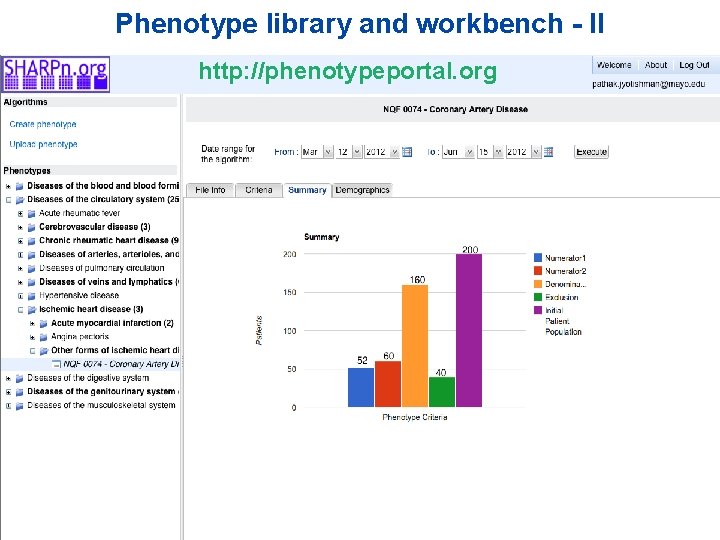Screen dimensions: 720x540
Task: Click folder icon beside Acute rheumatic fever
Action: [32, 214]
